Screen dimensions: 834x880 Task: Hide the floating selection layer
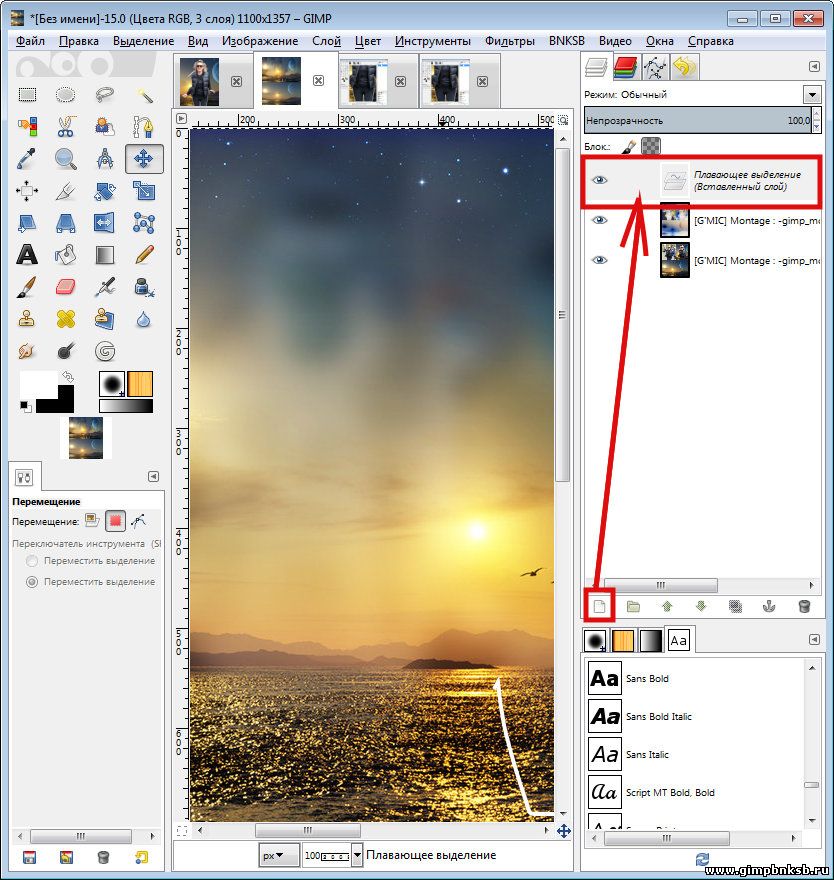pyautogui.click(x=599, y=180)
